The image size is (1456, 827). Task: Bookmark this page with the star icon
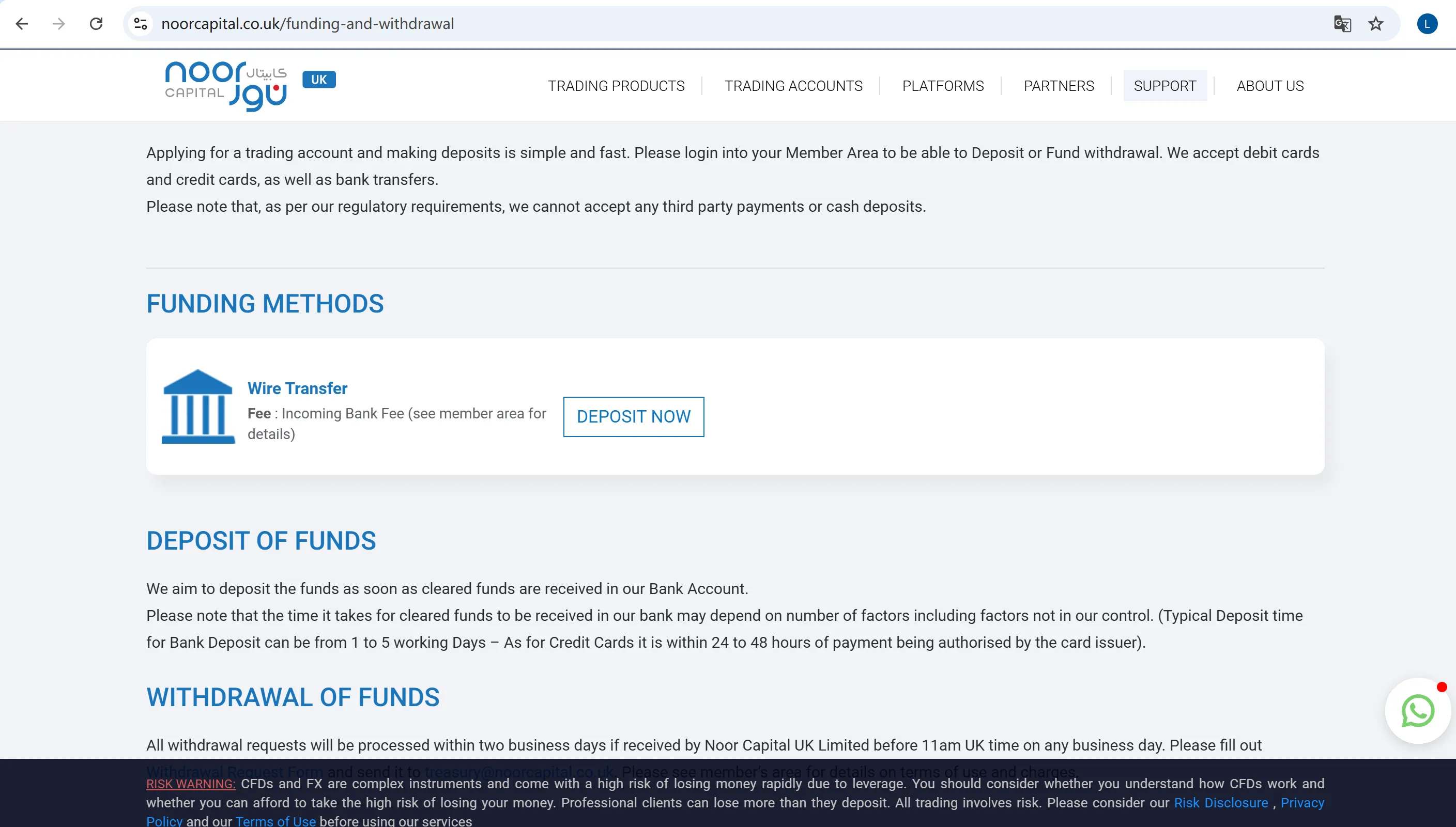click(1376, 24)
